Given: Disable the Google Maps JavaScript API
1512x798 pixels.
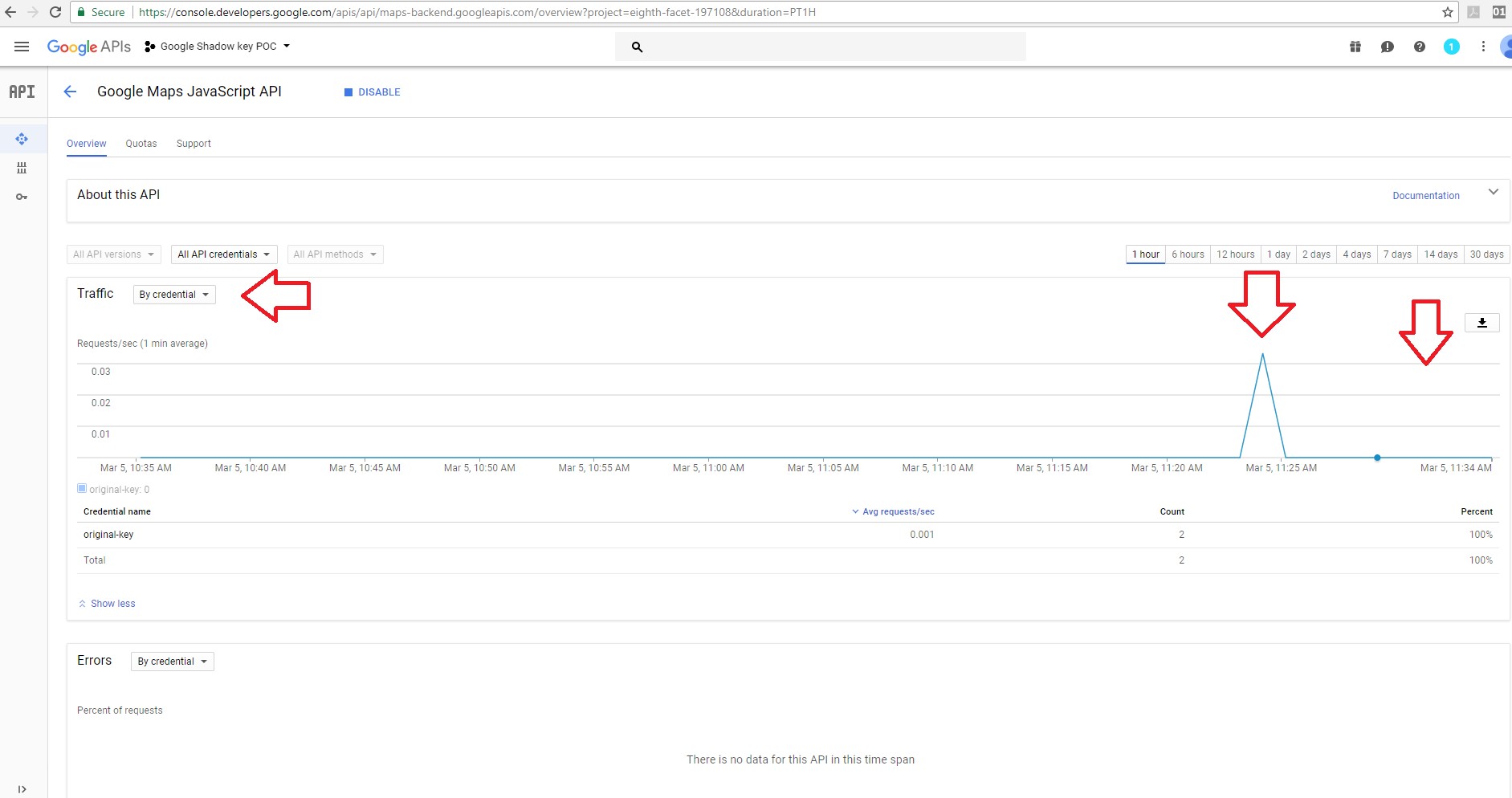Looking at the screenshot, I should 372,92.
